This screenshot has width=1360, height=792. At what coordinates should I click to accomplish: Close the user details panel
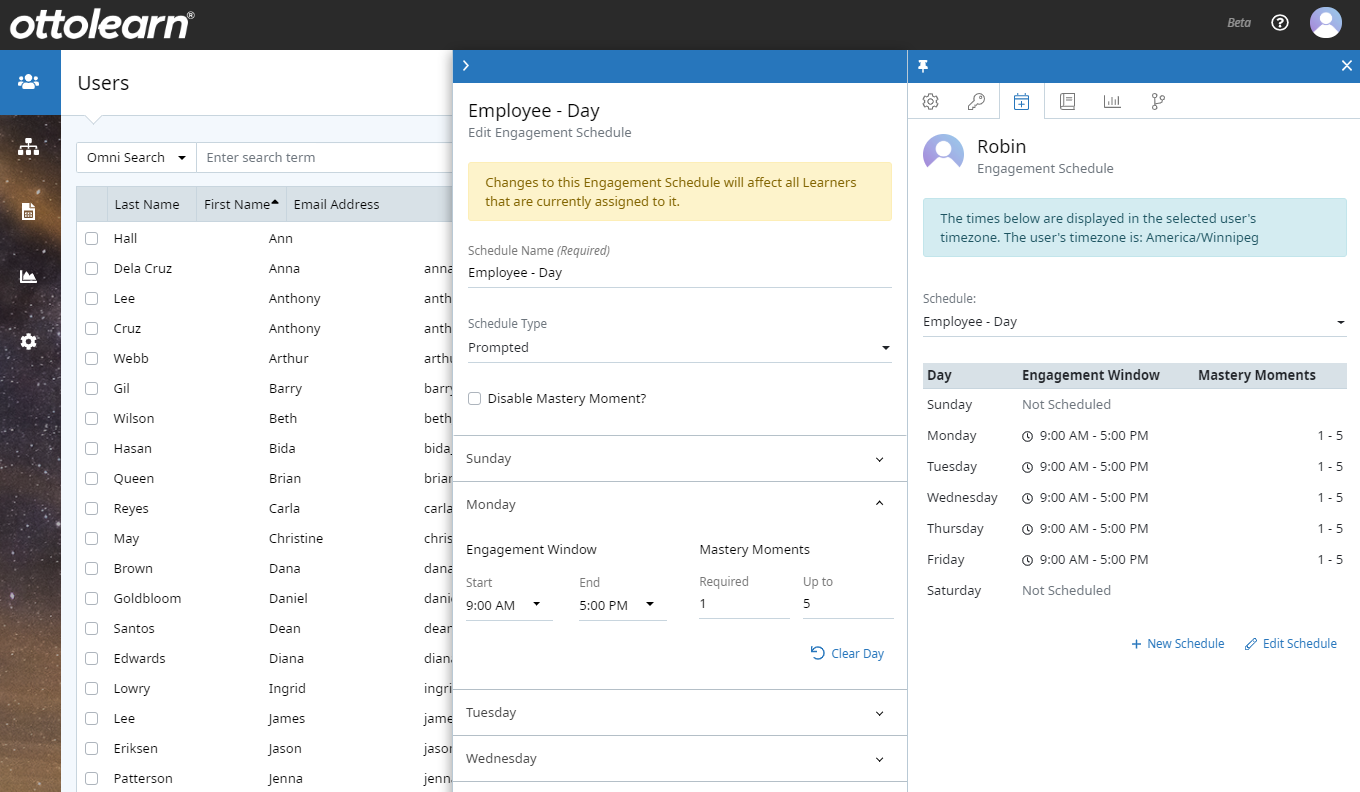tap(1346, 66)
